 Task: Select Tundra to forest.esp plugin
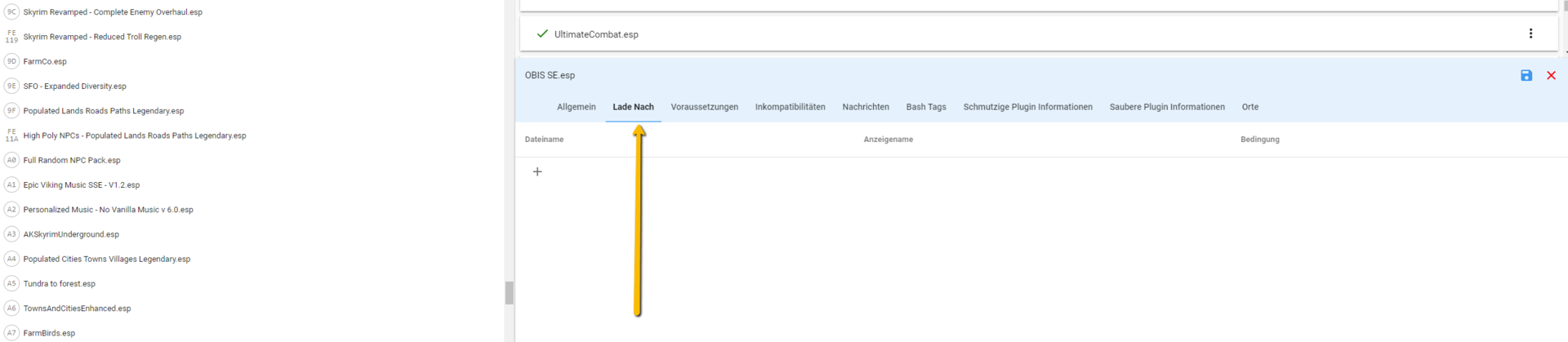click(59, 283)
